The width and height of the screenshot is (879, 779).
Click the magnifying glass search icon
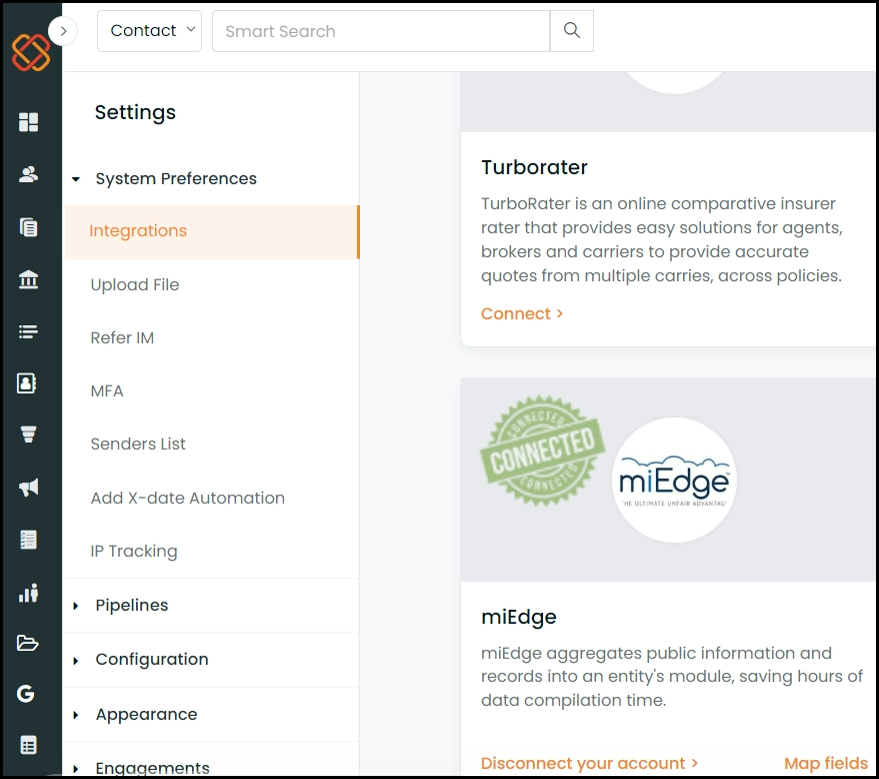tap(571, 31)
